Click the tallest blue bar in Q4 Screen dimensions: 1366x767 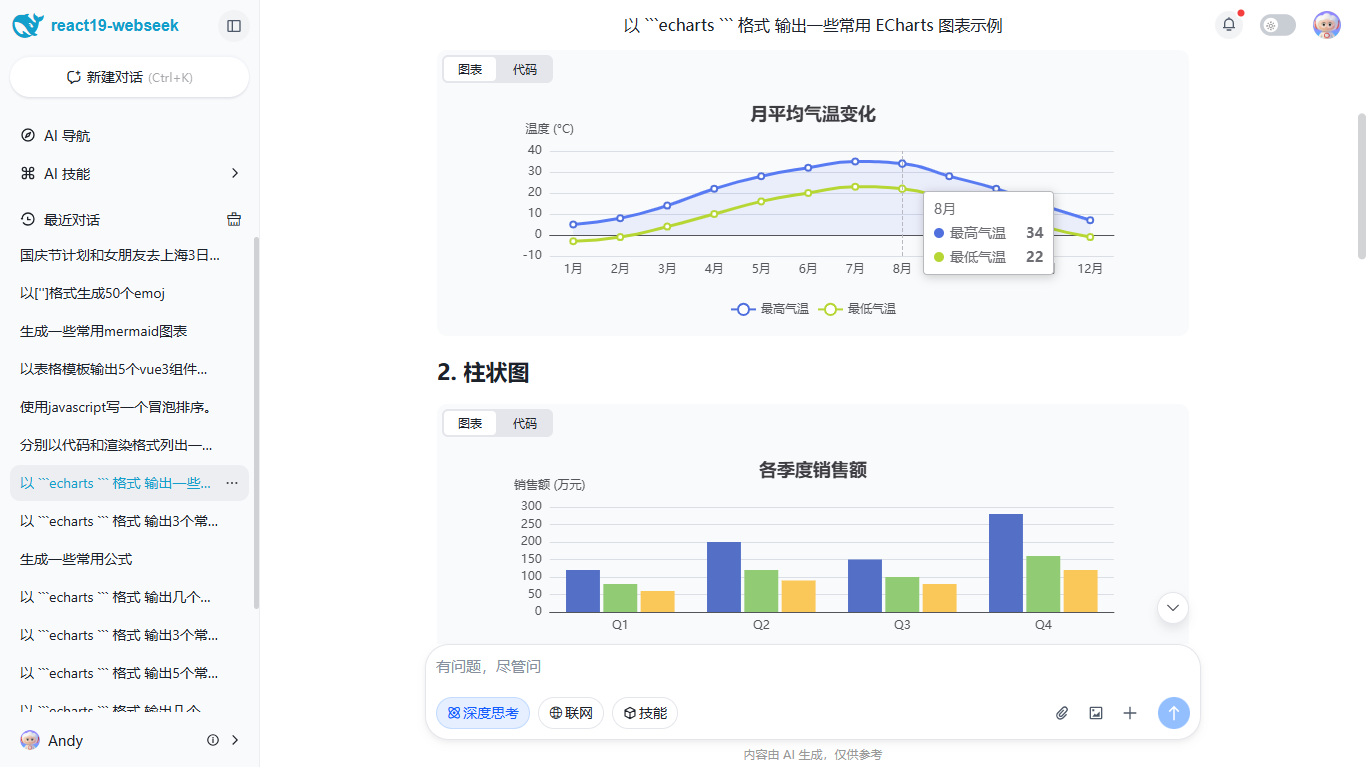click(x=1006, y=563)
